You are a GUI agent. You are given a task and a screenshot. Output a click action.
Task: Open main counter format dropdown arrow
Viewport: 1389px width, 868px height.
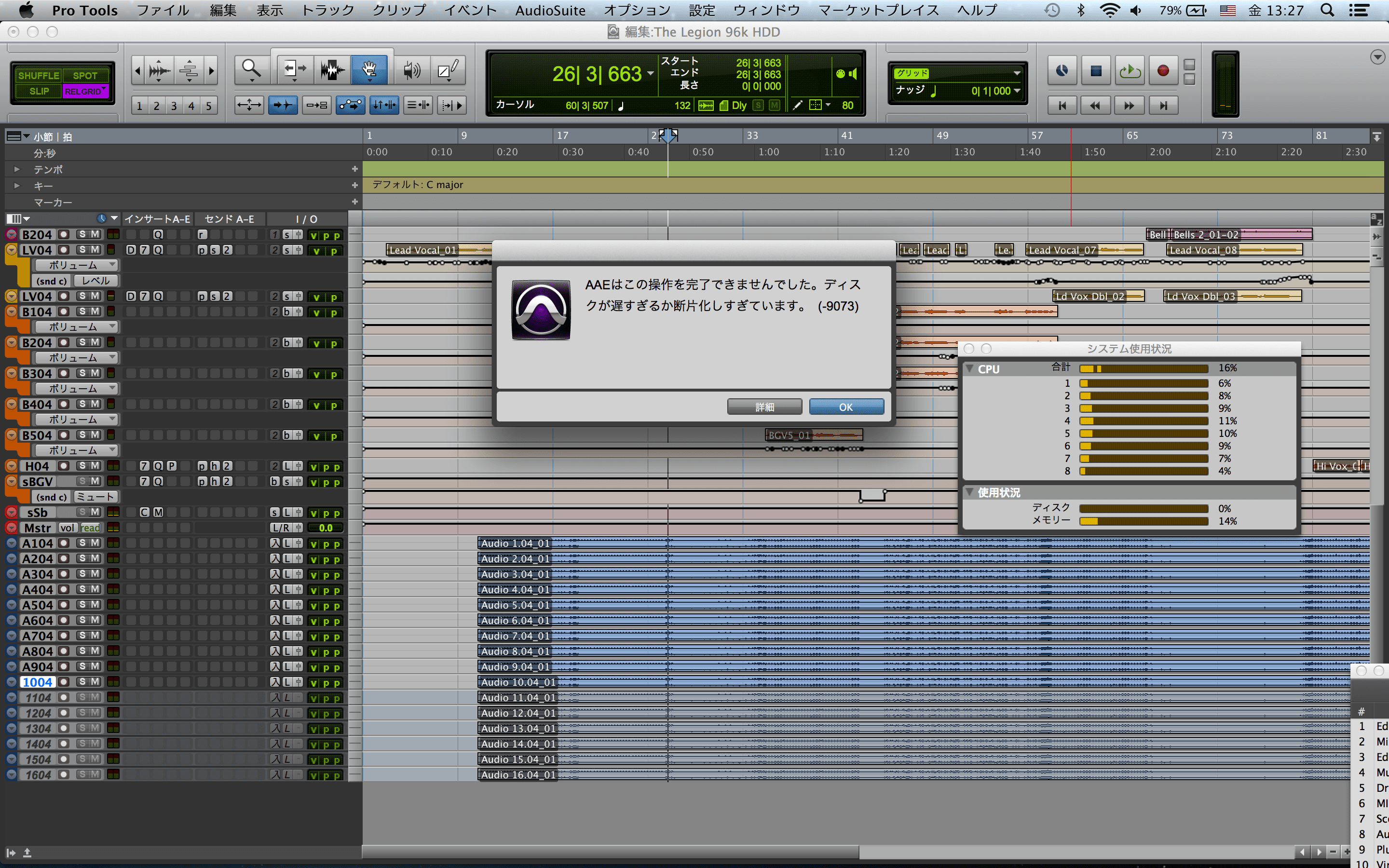pyautogui.click(x=650, y=73)
